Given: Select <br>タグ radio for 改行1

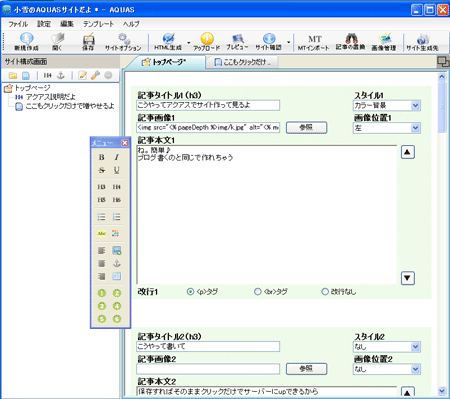Looking at the screenshot, I should [x=258, y=292].
